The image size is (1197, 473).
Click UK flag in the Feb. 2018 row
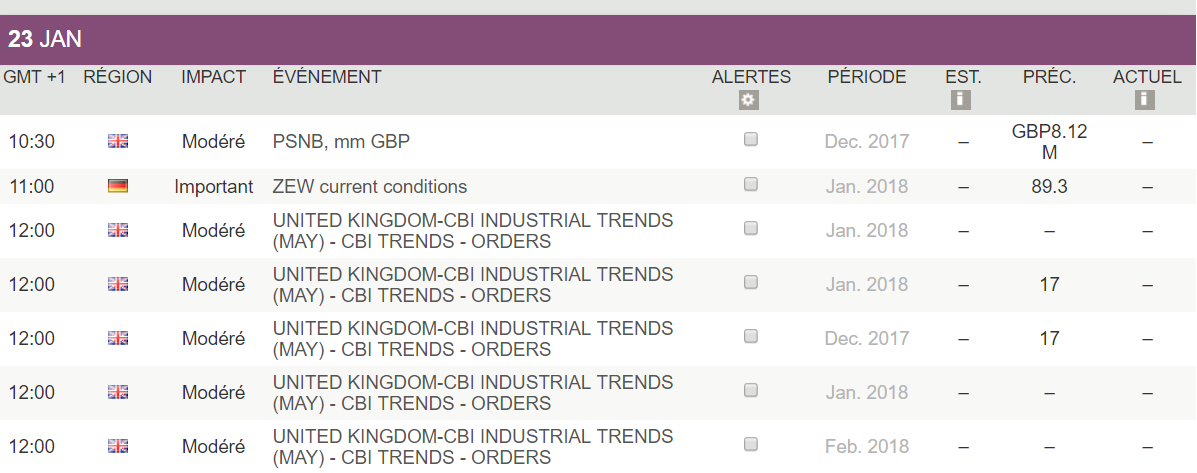(118, 446)
